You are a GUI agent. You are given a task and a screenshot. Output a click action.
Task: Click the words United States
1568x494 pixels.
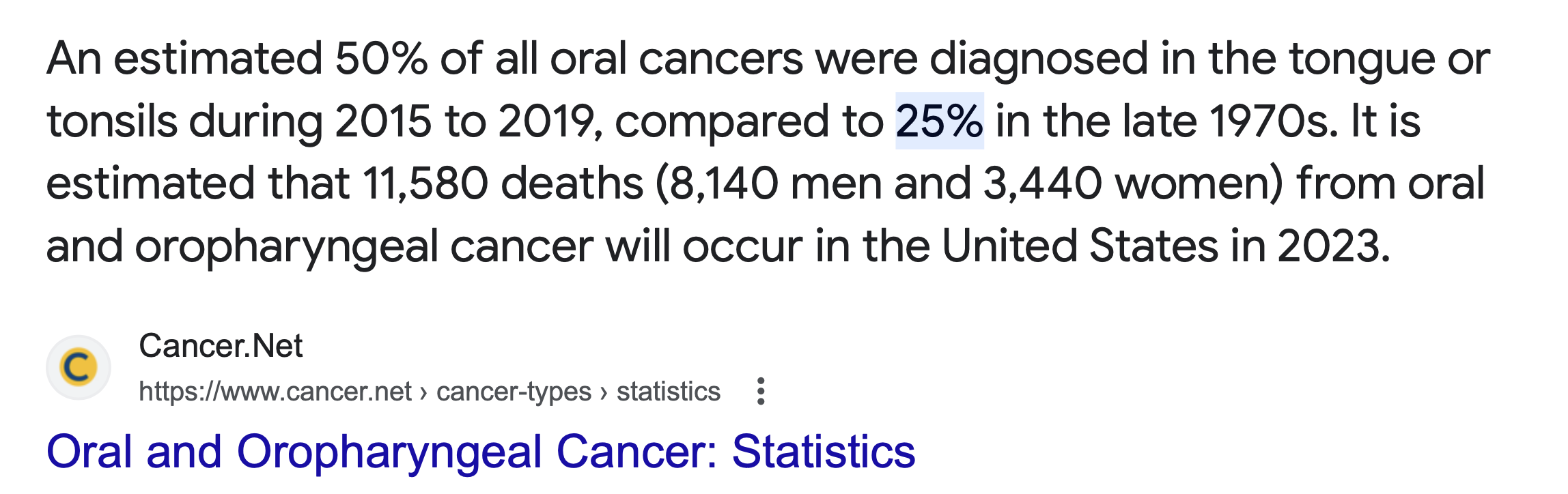1080,246
